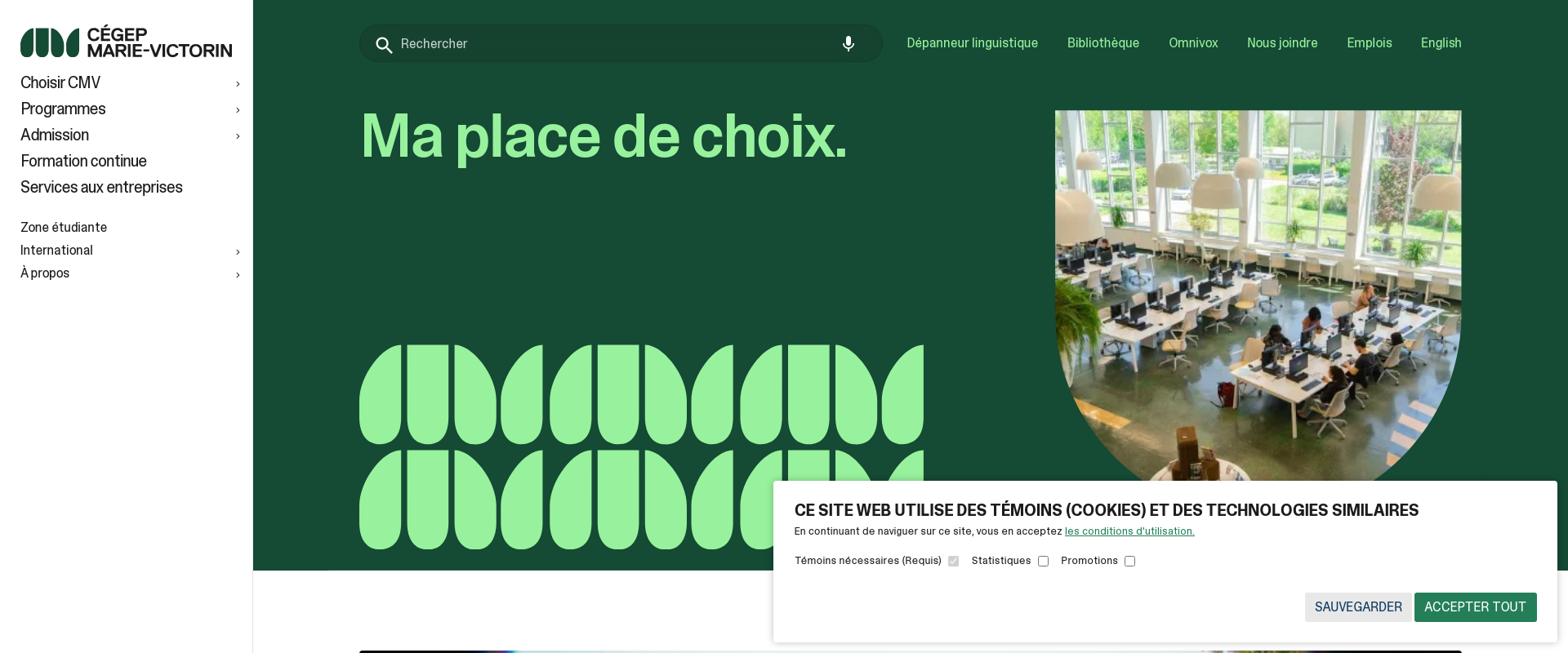
Task: Click the Cégep Marie-Victorin logo
Action: tap(126, 42)
